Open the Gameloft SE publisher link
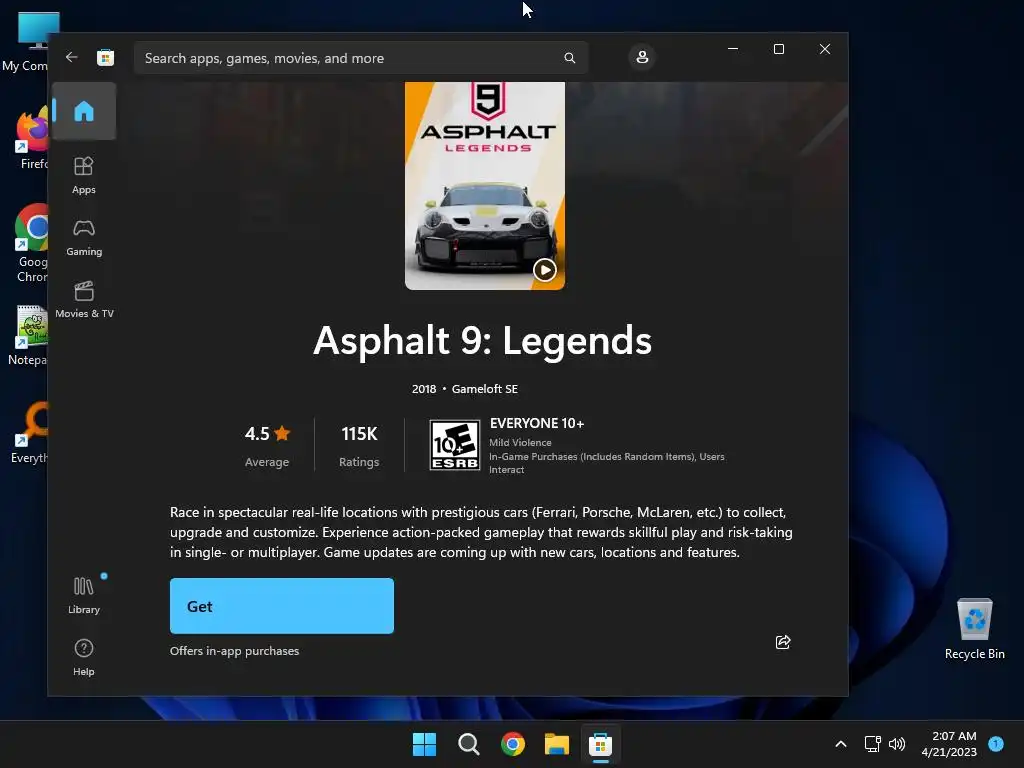The image size is (1024, 768). point(485,389)
